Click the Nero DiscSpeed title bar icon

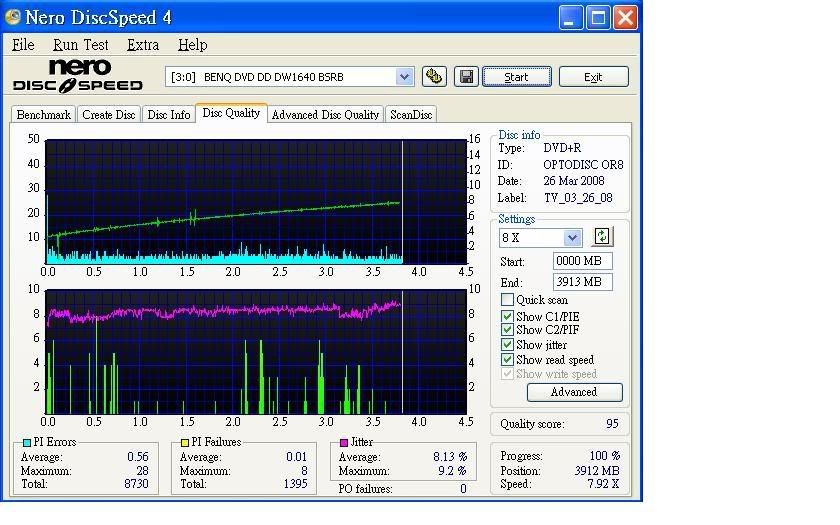pos(13,17)
